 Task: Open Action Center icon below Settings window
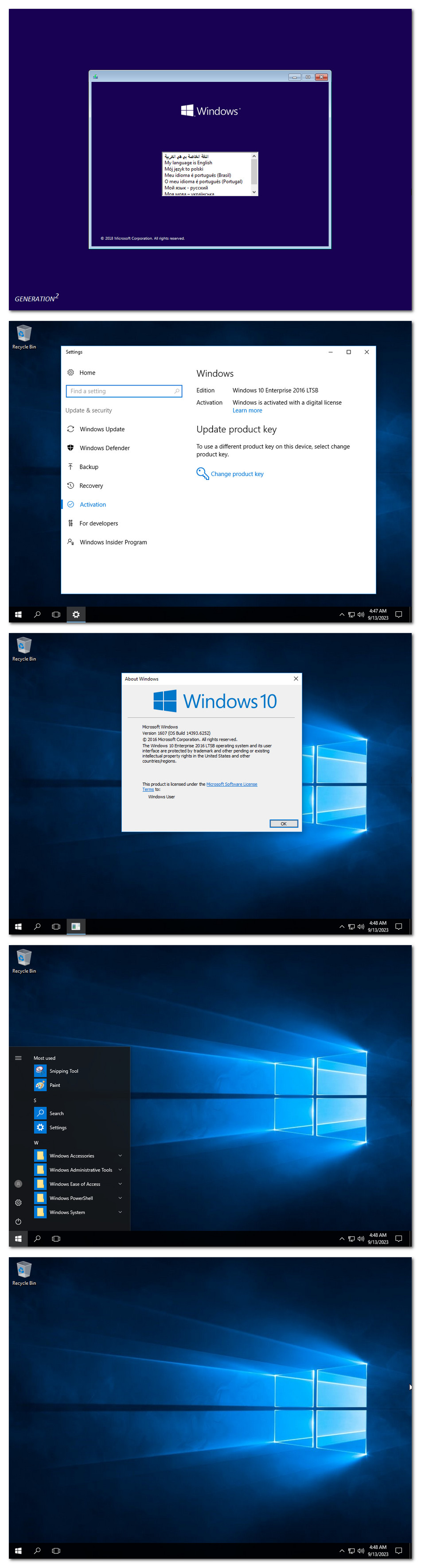[398, 615]
